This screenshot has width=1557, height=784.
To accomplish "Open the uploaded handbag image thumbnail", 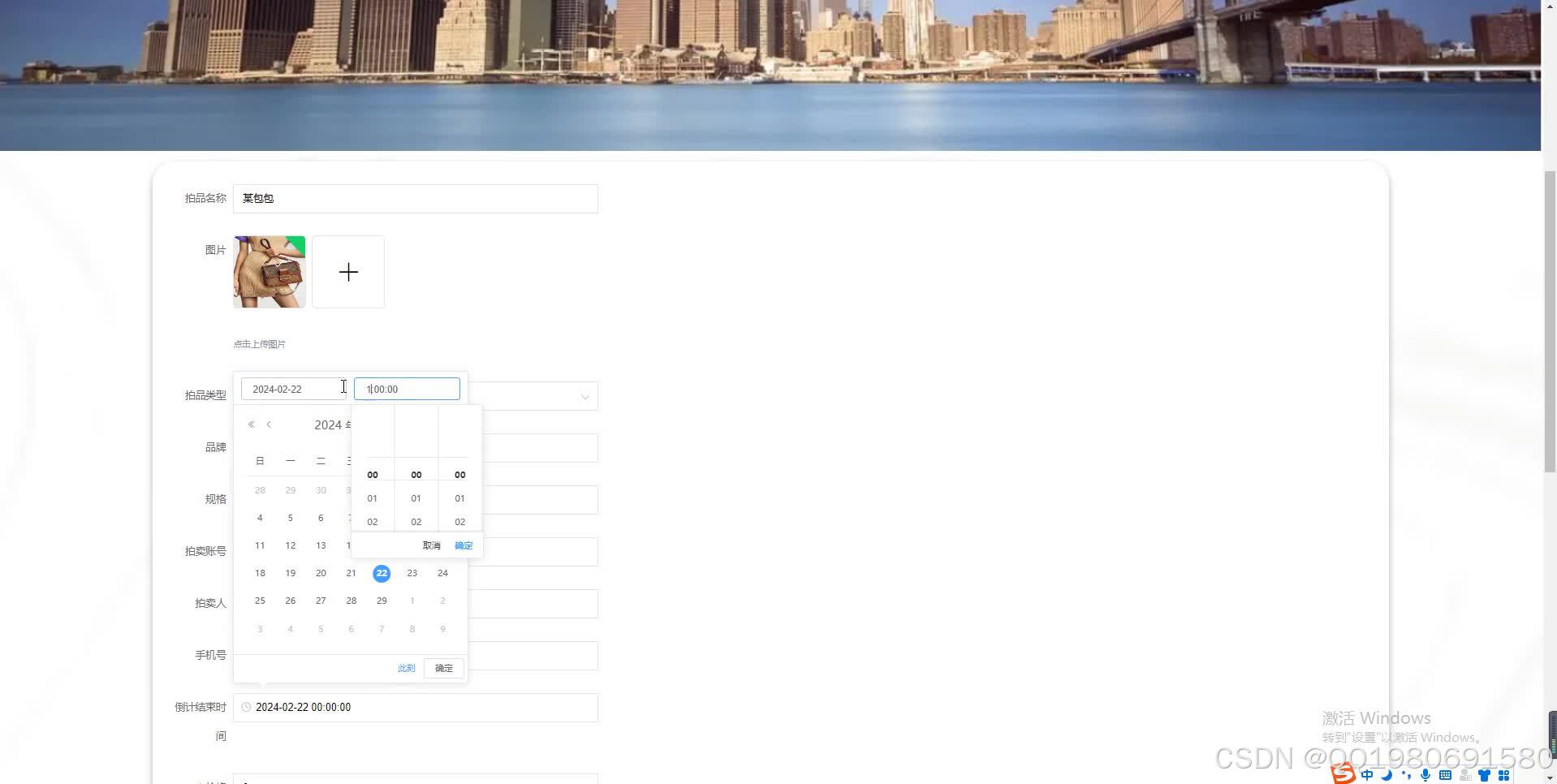I will coord(270,272).
